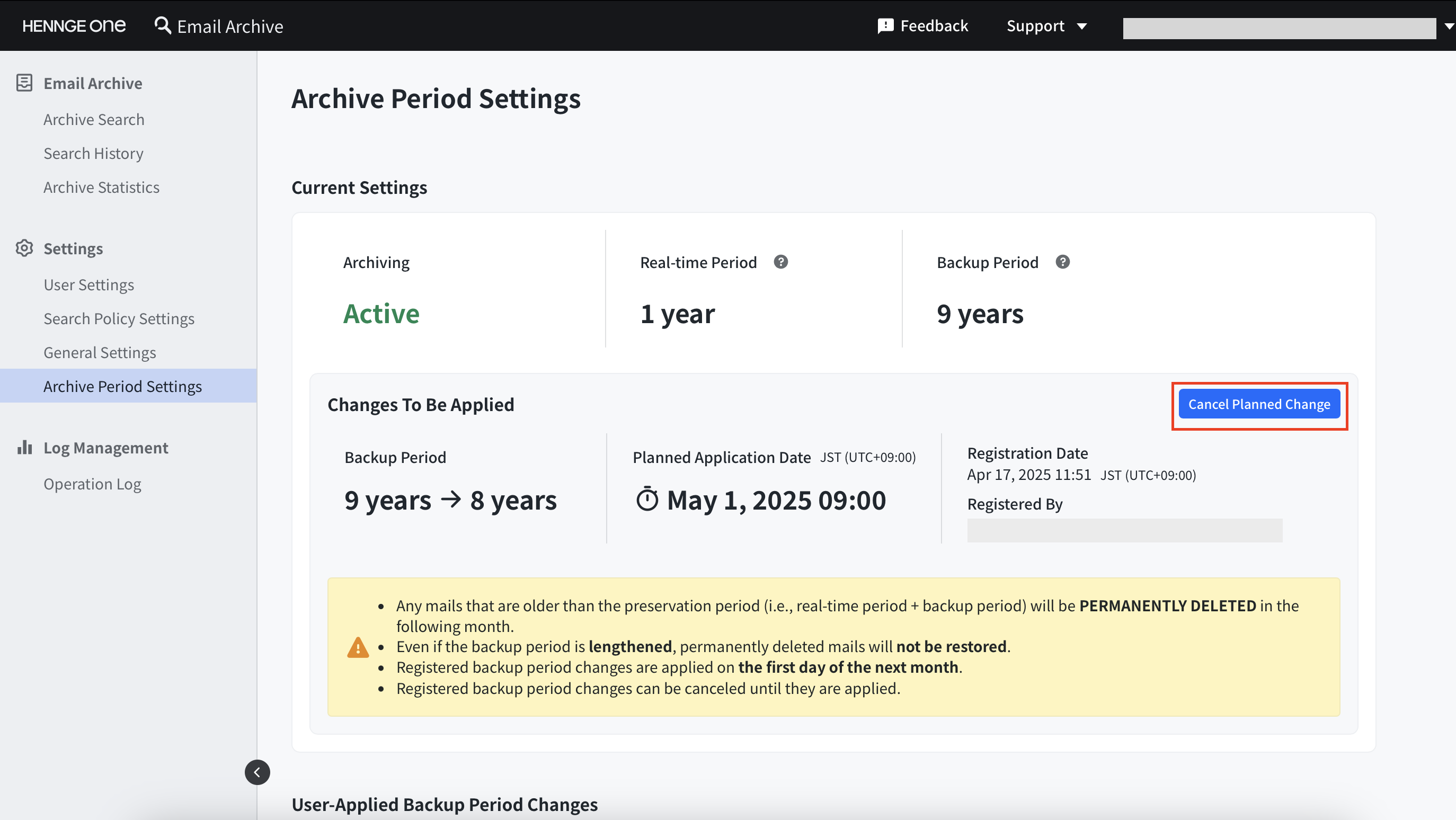Click the 'Current Settings' heading
This screenshot has height=820, width=1456.
[x=359, y=187]
